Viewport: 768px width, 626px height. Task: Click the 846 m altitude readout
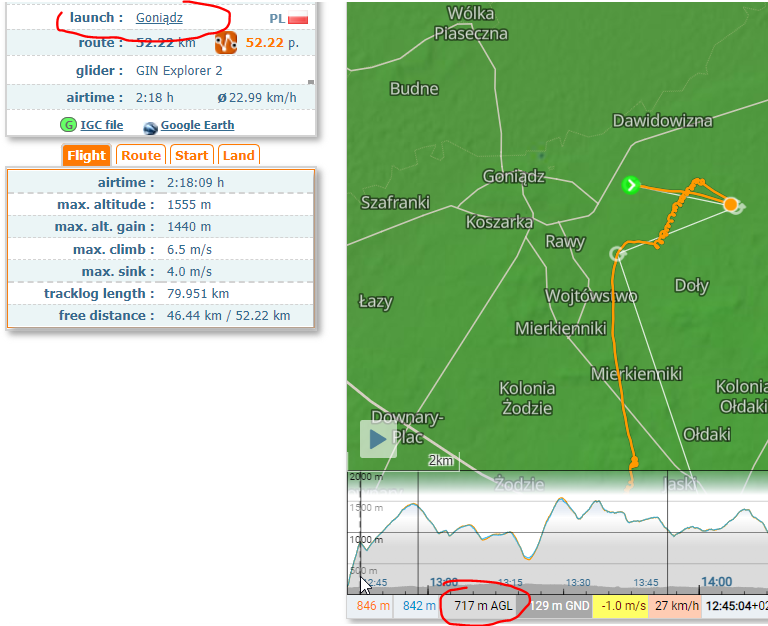(373, 606)
